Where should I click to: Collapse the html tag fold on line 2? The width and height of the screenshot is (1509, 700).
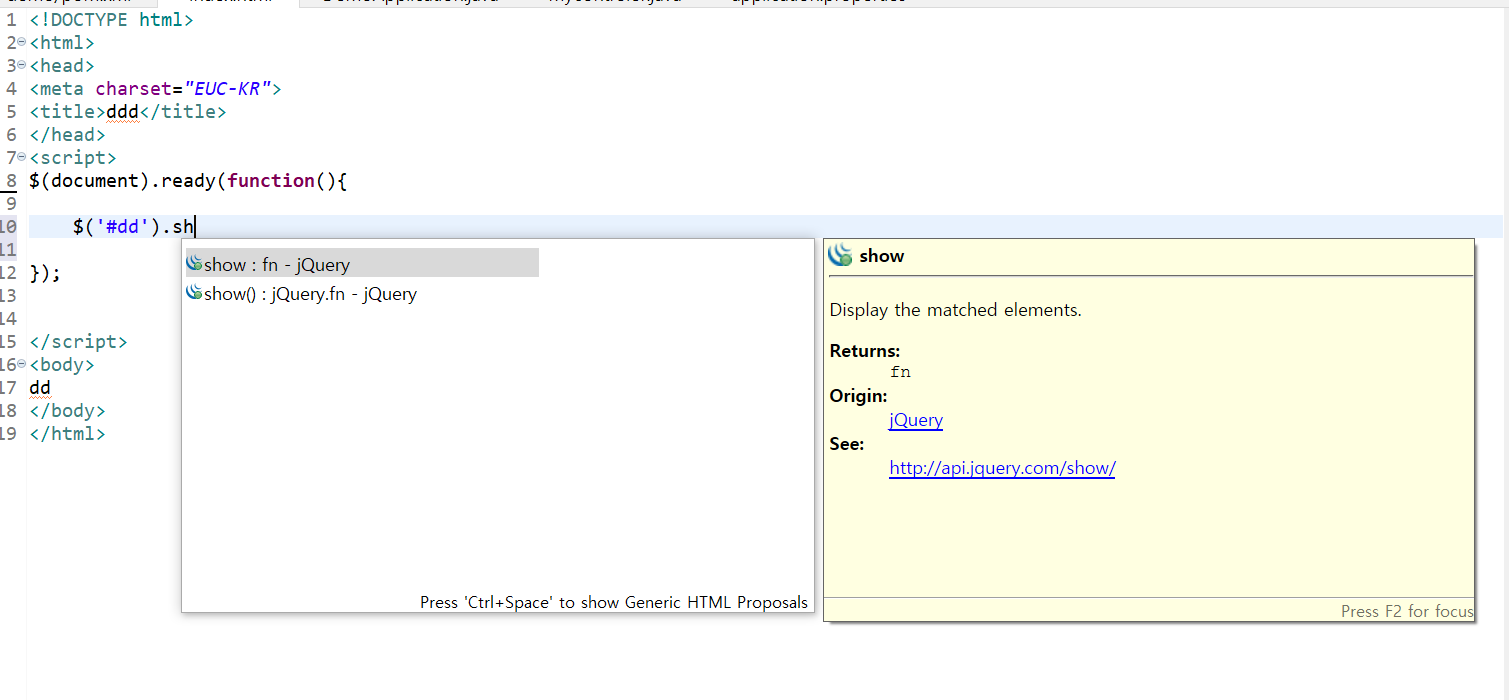(x=22, y=42)
